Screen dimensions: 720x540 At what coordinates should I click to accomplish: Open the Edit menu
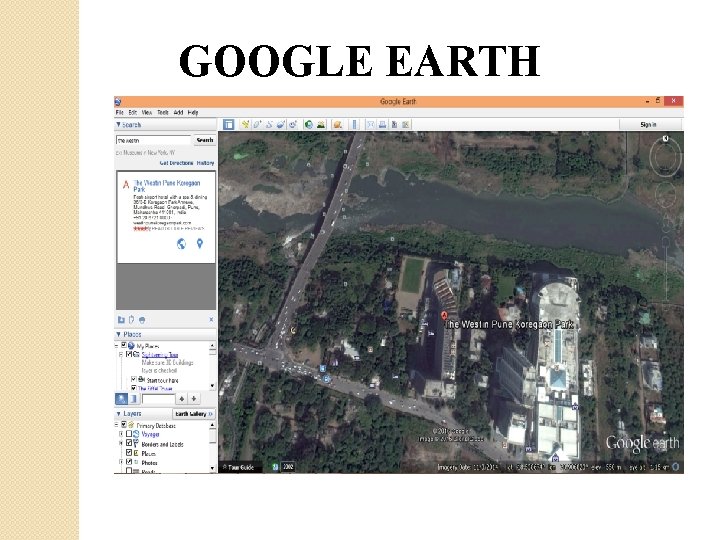click(133, 112)
